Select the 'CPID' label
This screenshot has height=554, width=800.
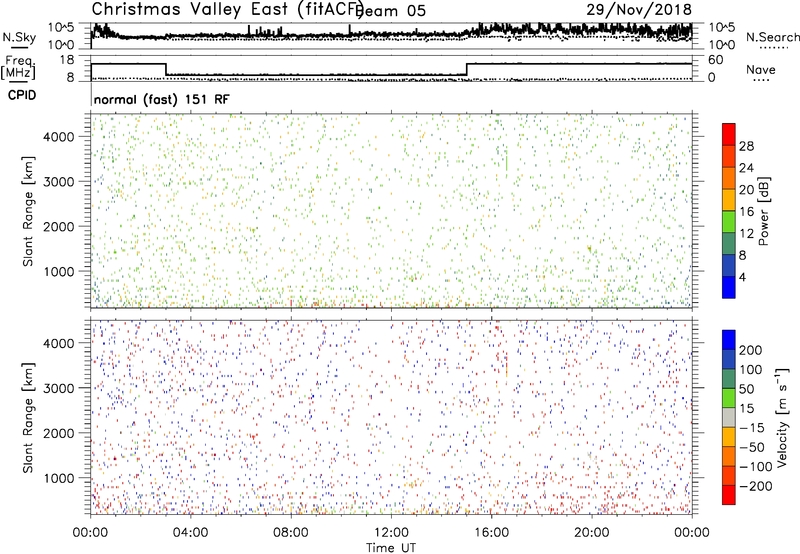coord(22,95)
